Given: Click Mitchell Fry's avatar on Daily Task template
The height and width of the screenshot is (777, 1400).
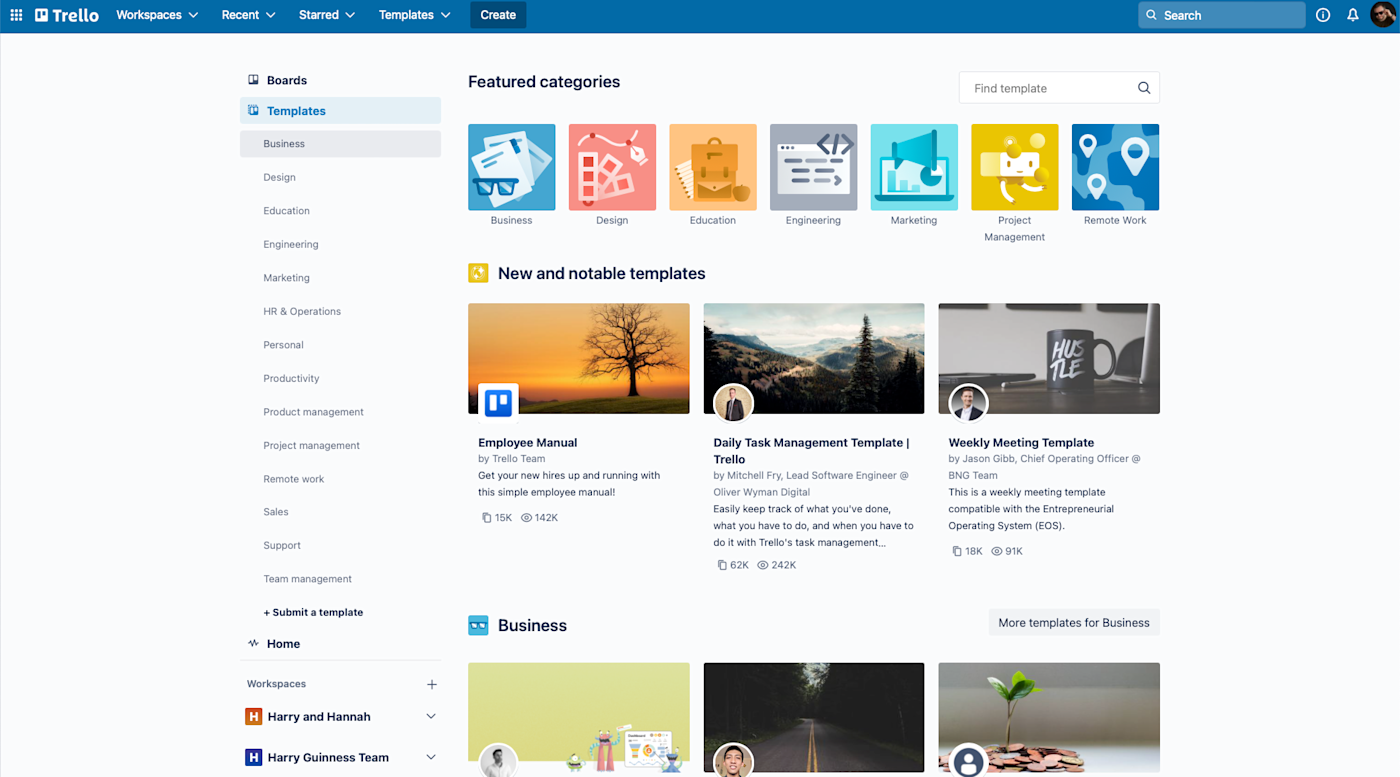Looking at the screenshot, I should (733, 403).
